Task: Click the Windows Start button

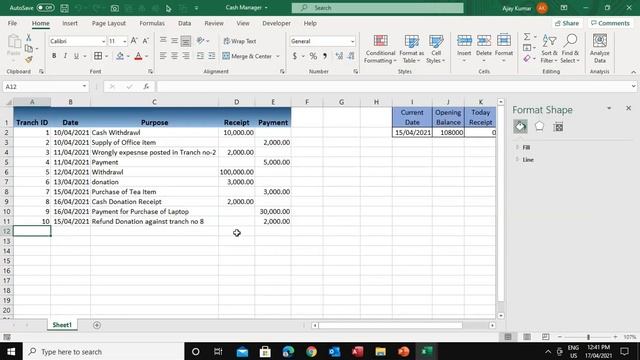Action: point(11,351)
